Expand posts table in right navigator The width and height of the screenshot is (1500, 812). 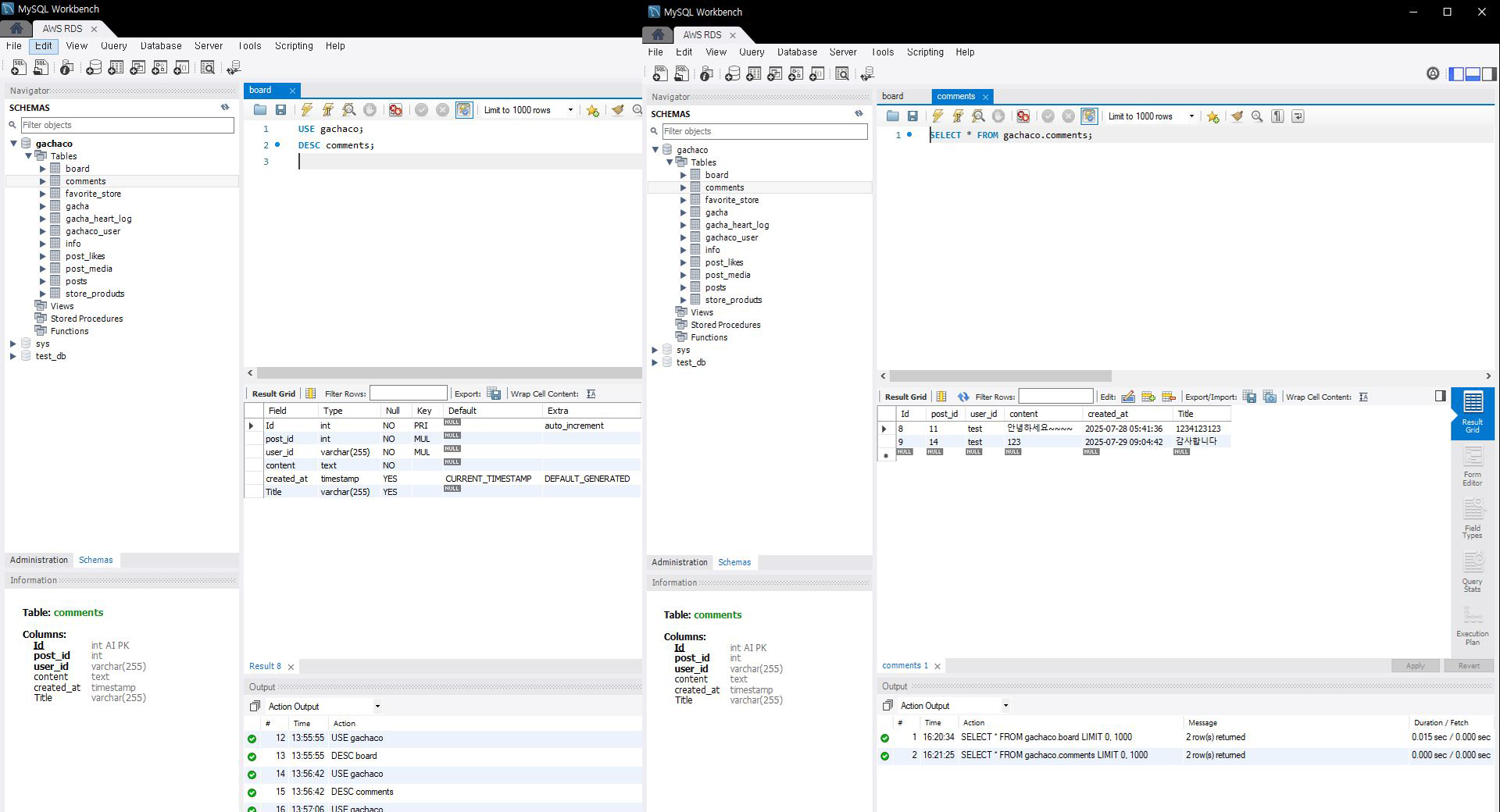(x=683, y=287)
